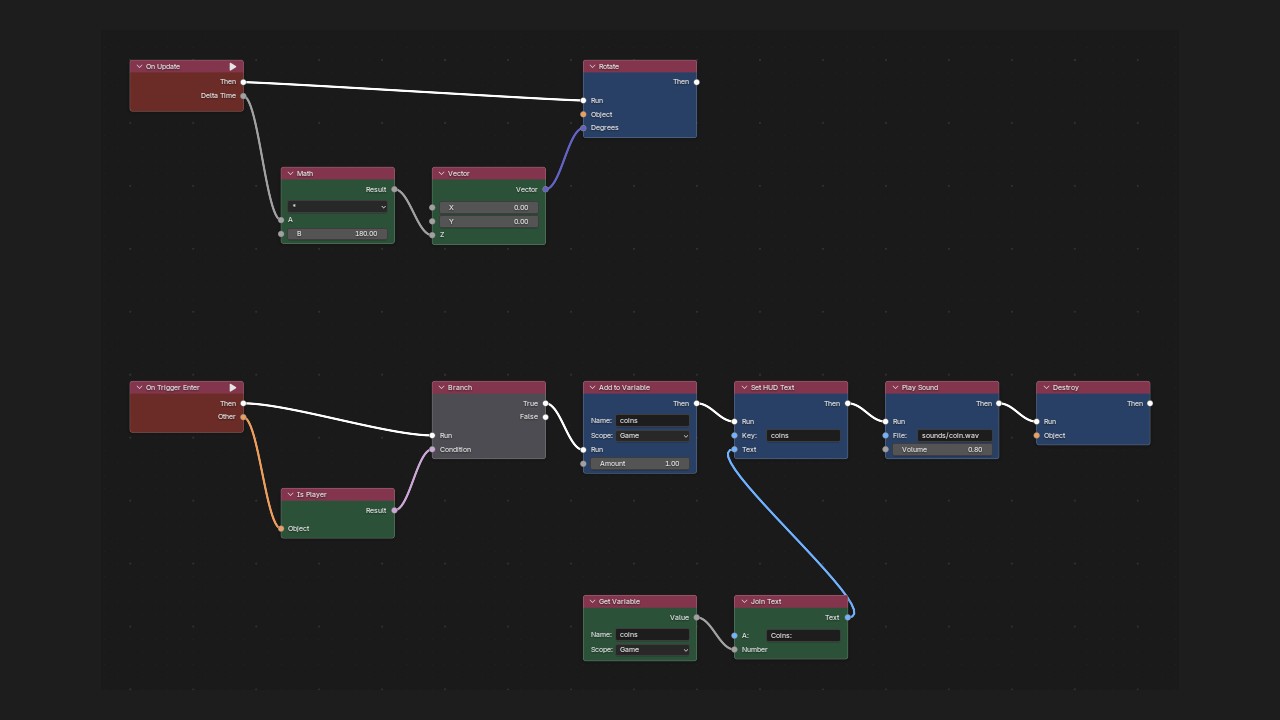This screenshot has width=1280, height=720.
Task: Open Get Variable Scope dropdown
Action: click(x=653, y=650)
